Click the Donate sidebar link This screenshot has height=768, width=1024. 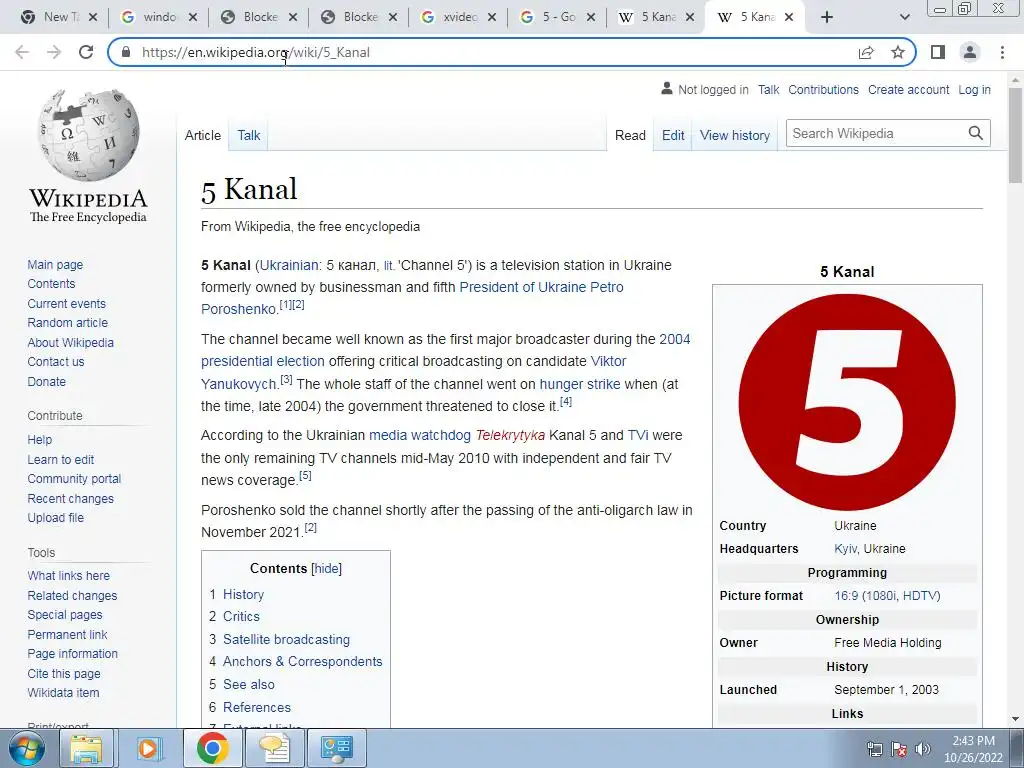coord(46,381)
